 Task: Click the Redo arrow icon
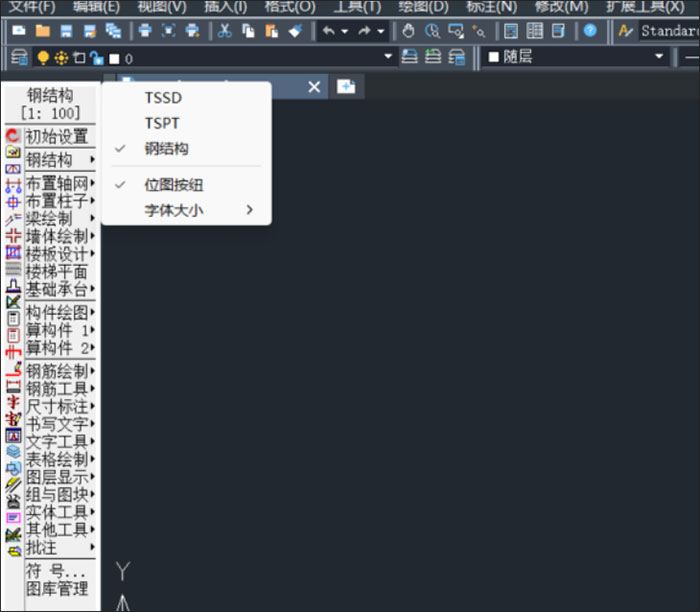click(365, 31)
